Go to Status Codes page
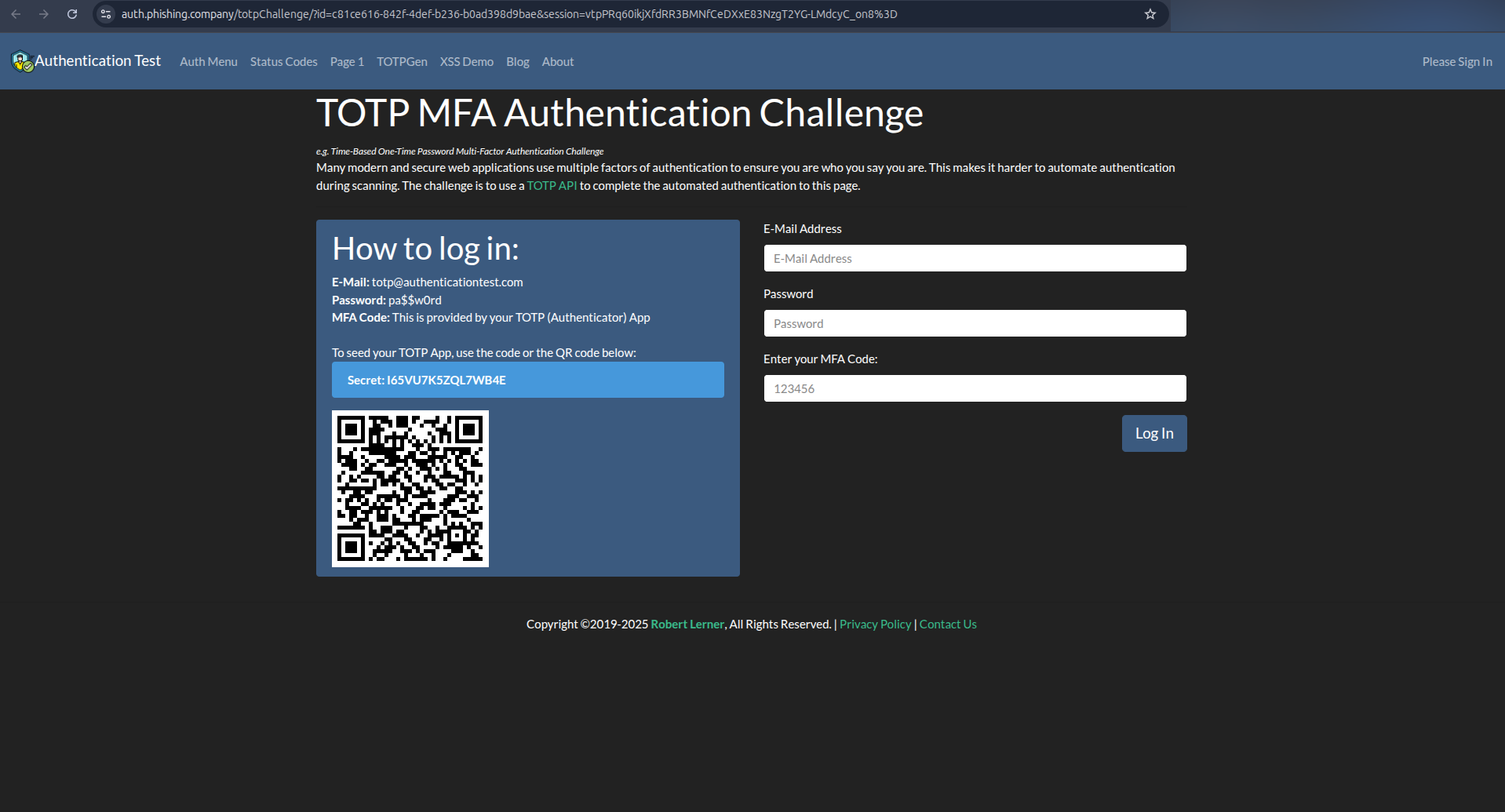The image size is (1505, 812). [x=283, y=62]
